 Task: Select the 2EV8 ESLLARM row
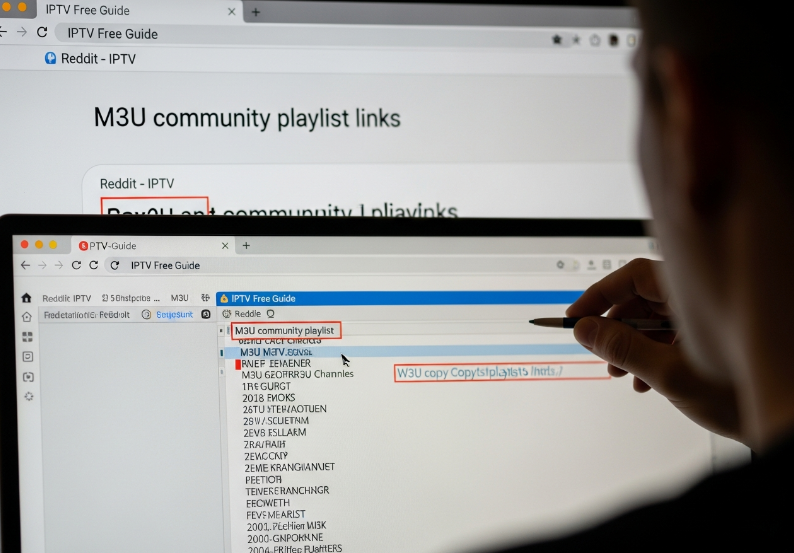pyautogui.click(x=275, y=432)
